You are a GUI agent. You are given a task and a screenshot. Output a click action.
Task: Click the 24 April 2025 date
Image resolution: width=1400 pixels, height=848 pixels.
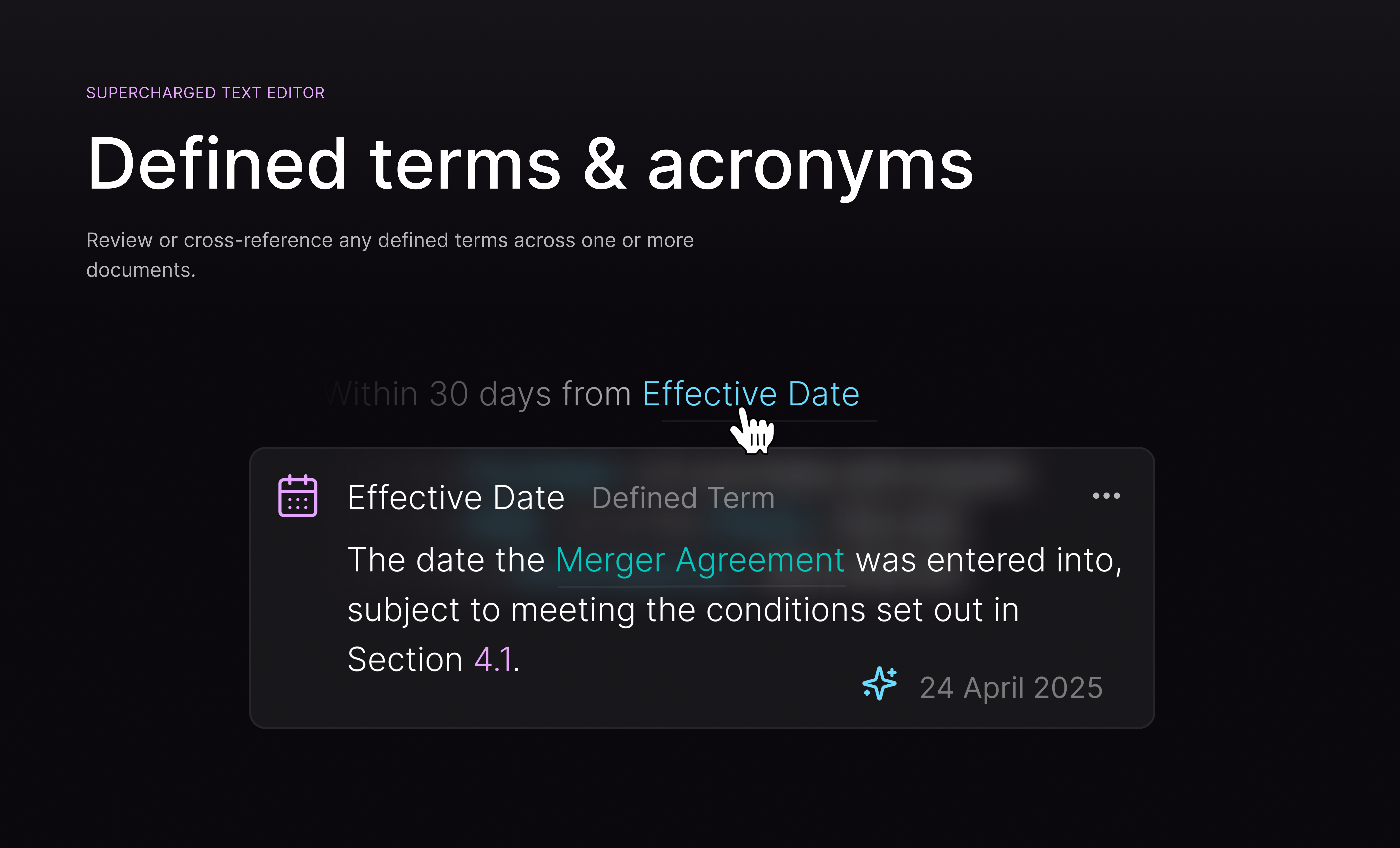pyautogui.click(x=1011, y=688)
